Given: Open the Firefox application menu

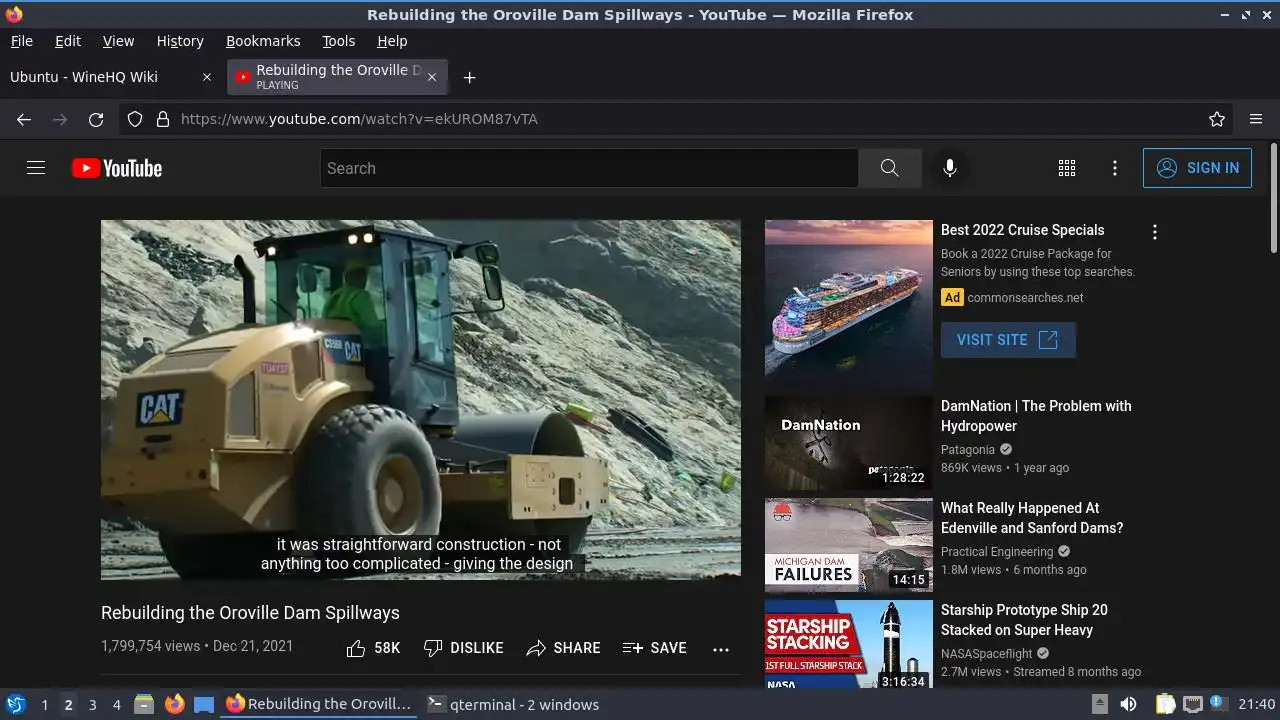Looking at the screenshot, I should [x=1256, y=119].
